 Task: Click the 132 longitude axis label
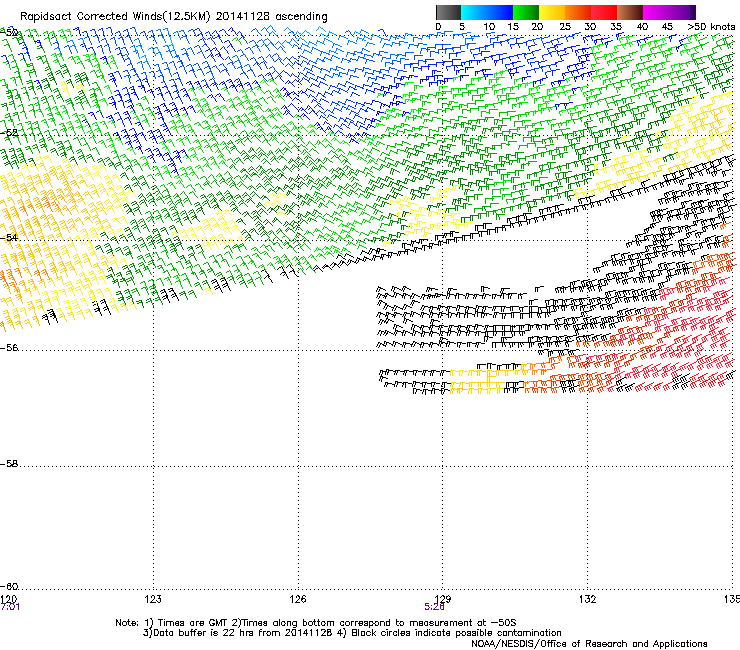588,599
